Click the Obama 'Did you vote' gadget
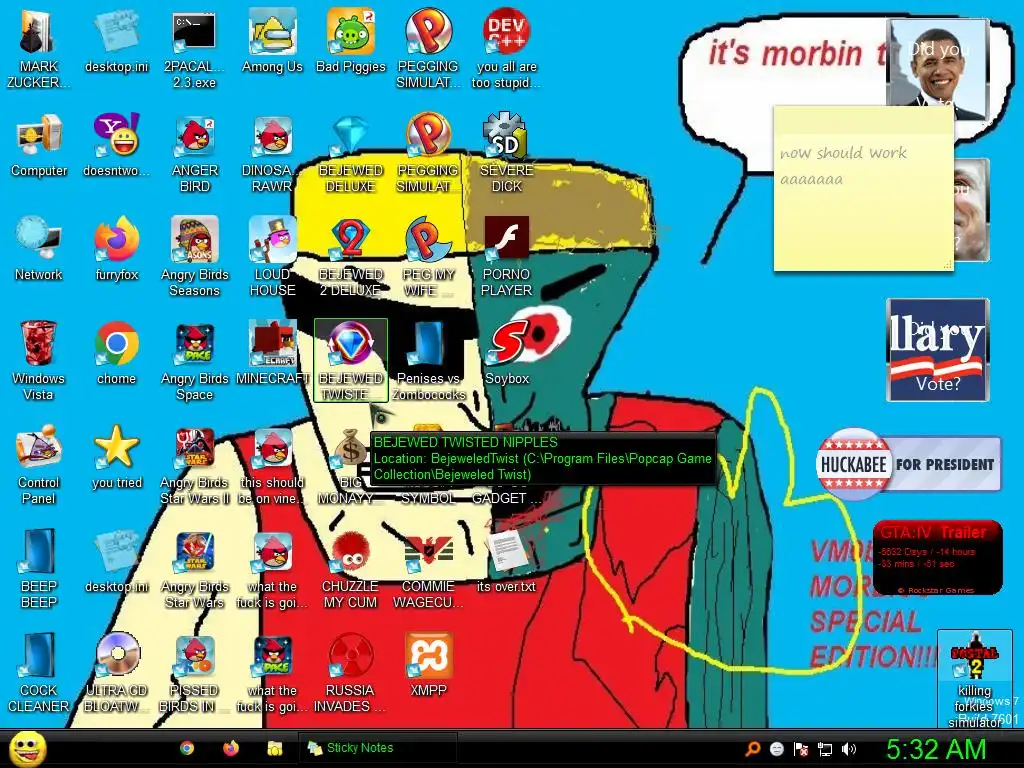Viewport: 1024px width, 768px height. click(938, 69)
